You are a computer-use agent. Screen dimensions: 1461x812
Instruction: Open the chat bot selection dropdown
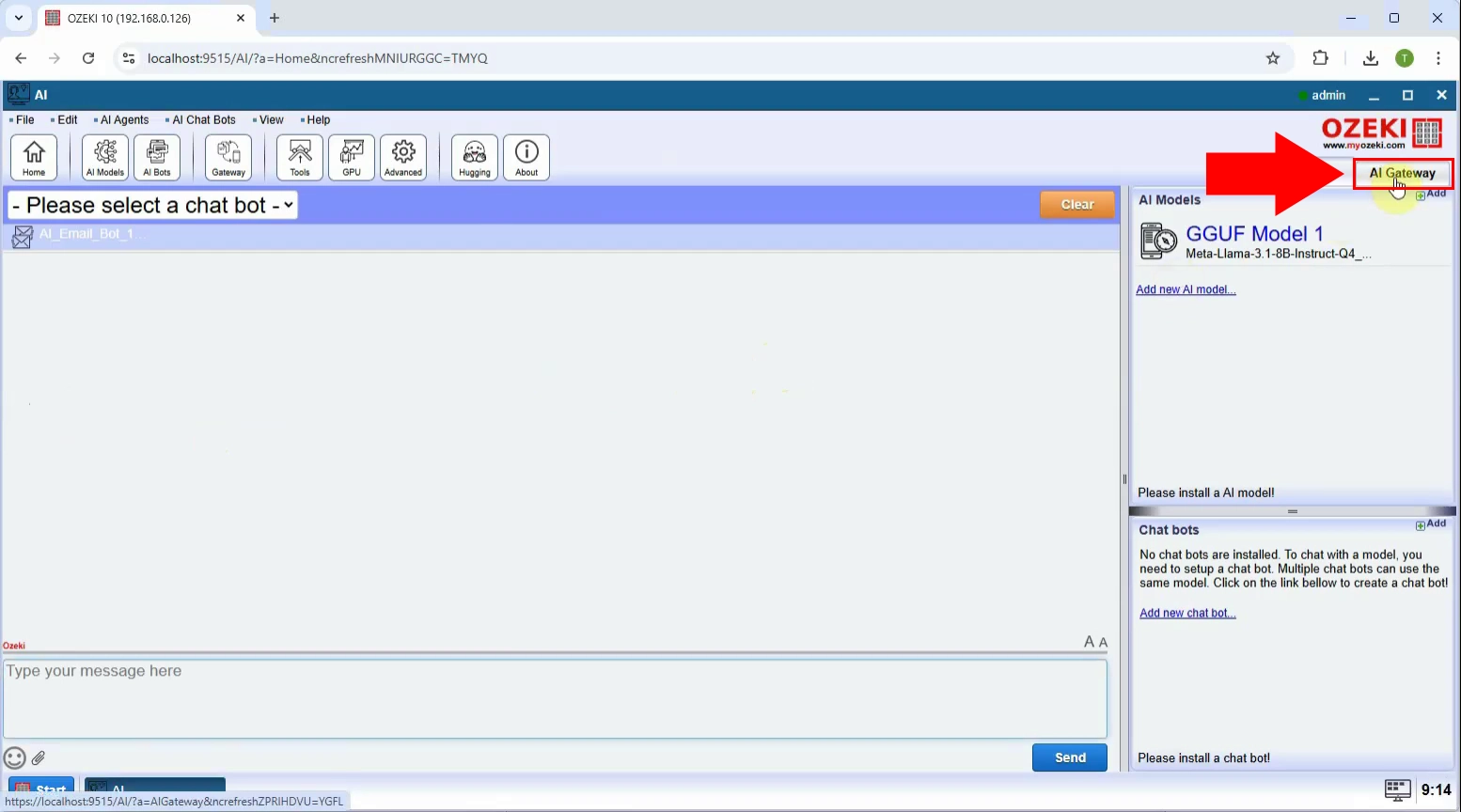point(153,205)
